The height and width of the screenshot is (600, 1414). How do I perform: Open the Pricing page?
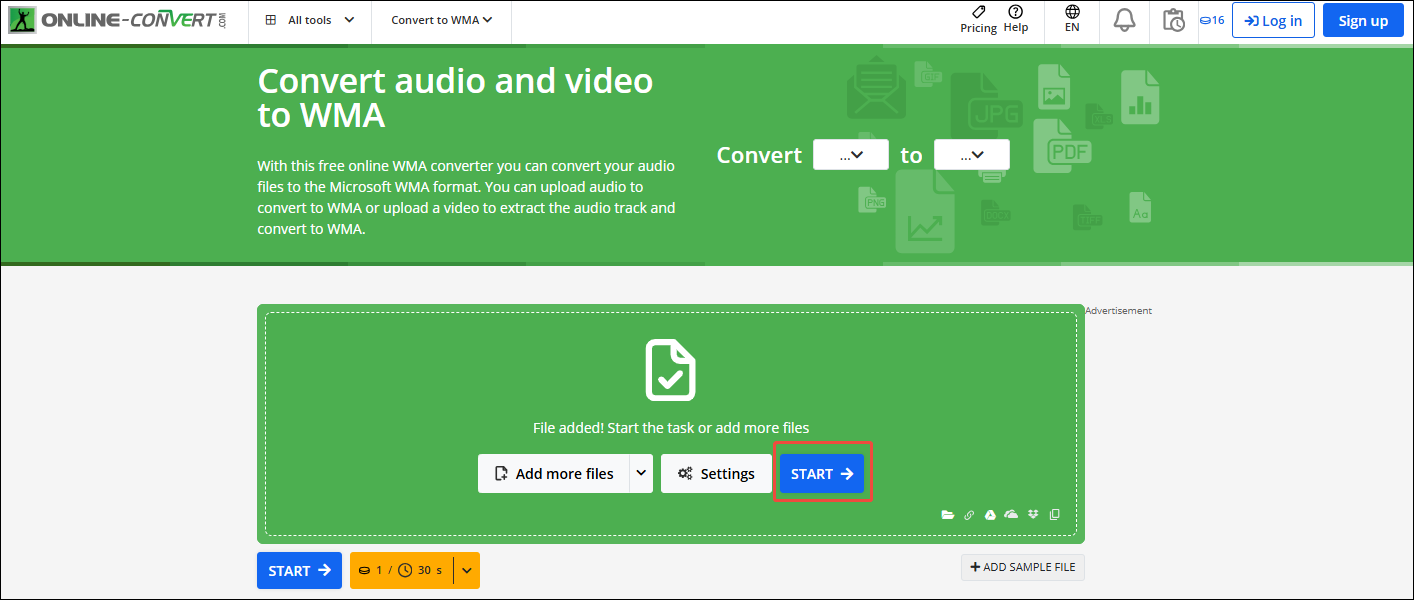tap(978, 18)
